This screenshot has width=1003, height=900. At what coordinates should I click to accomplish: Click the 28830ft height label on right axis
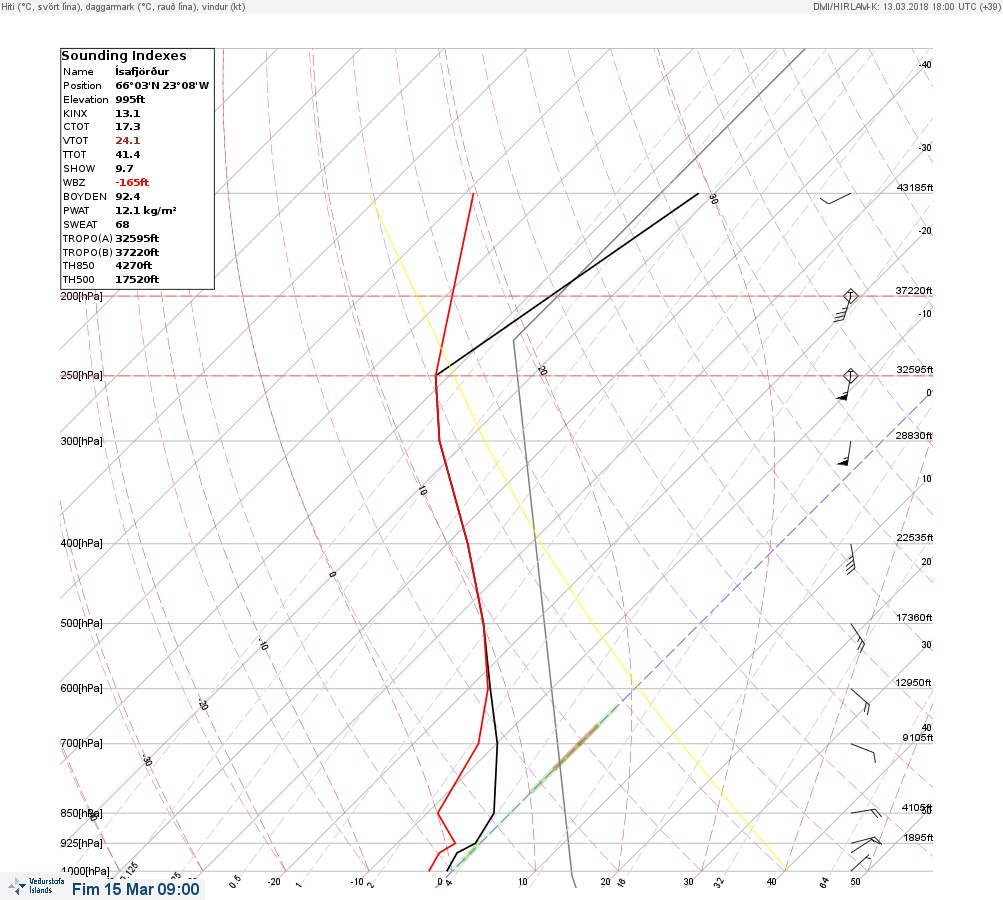914,436
